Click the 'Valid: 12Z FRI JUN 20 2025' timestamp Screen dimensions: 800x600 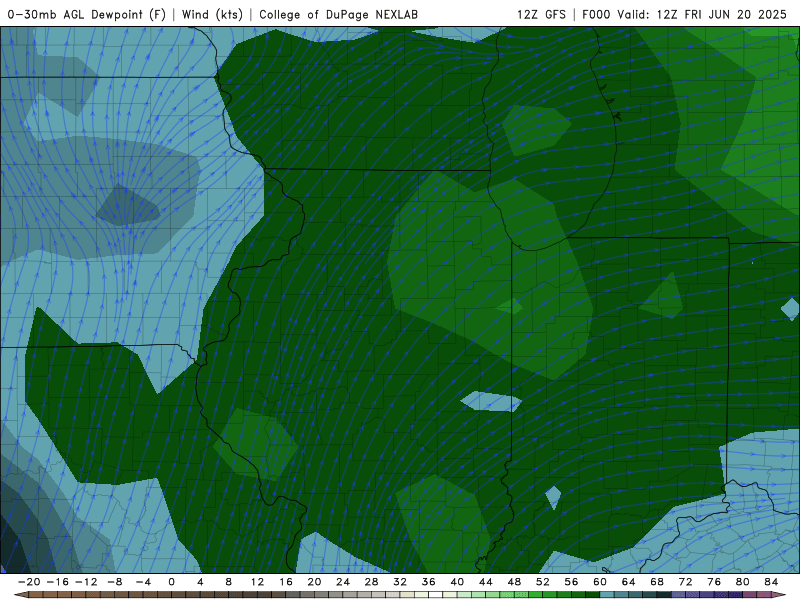pyautogui.click(x=702, y=14)
